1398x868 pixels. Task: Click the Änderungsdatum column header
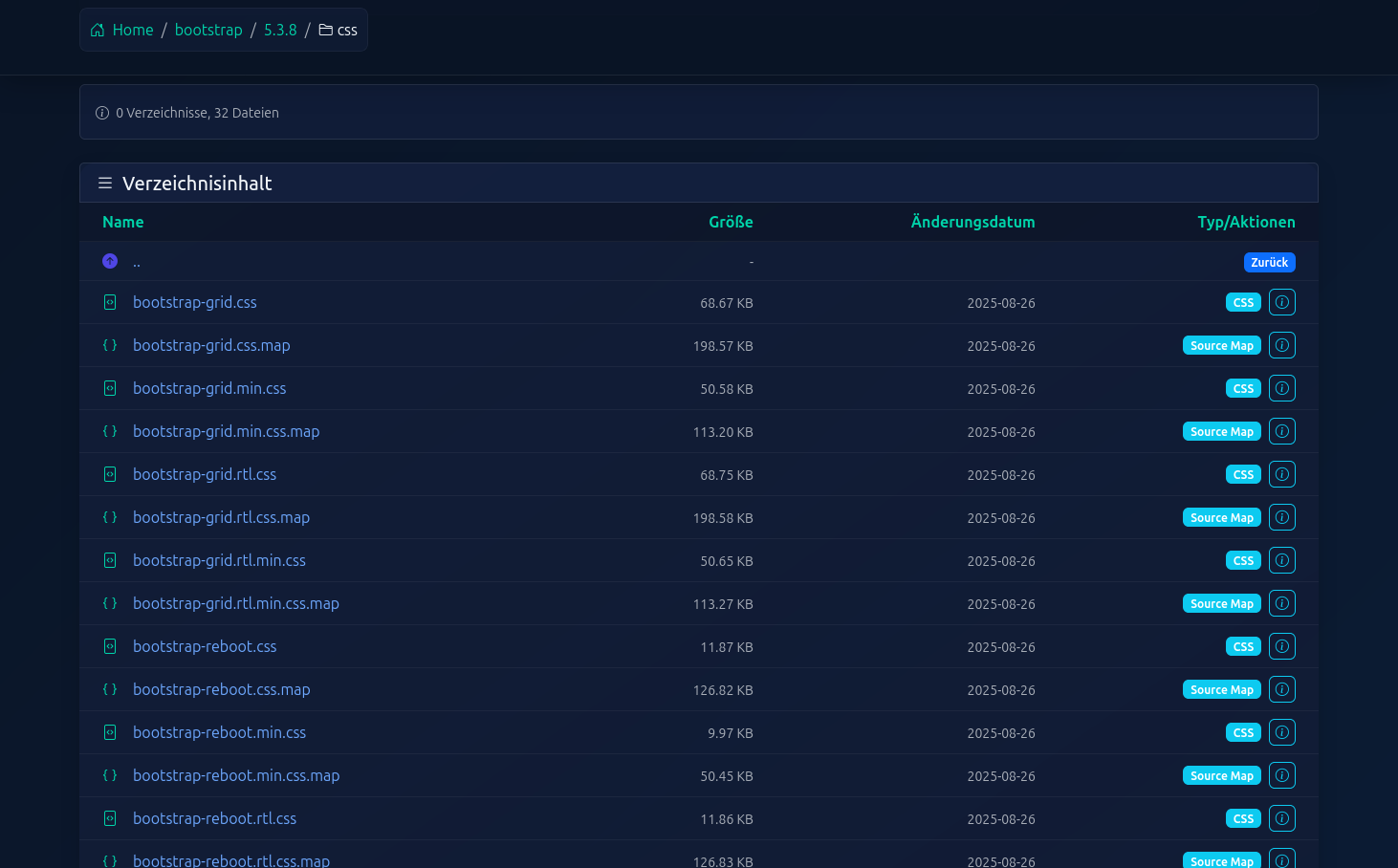[972, 222]
